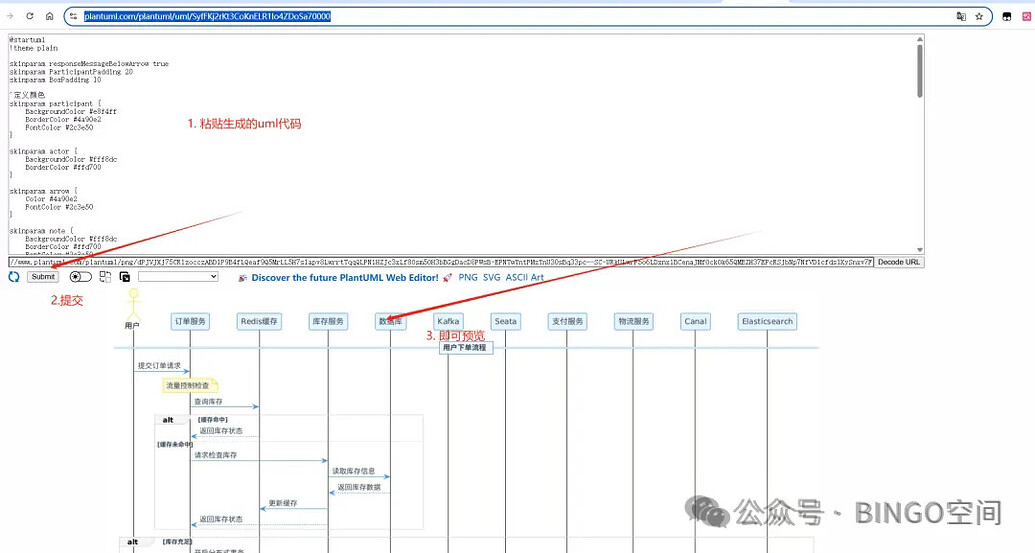Click the code editor scroll-up arrow
Screen dimensions: 1035x553
point(919,39)
